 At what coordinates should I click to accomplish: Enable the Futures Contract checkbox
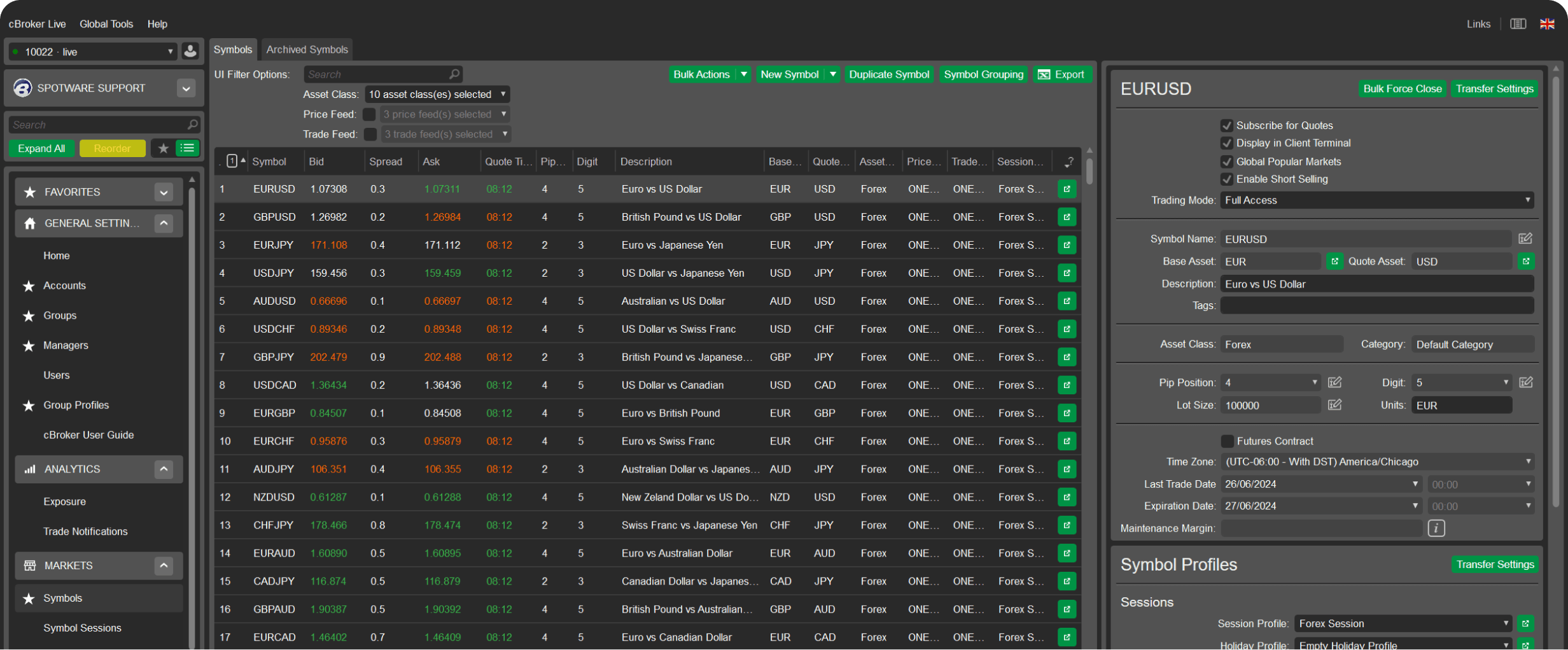point(1227,441)
